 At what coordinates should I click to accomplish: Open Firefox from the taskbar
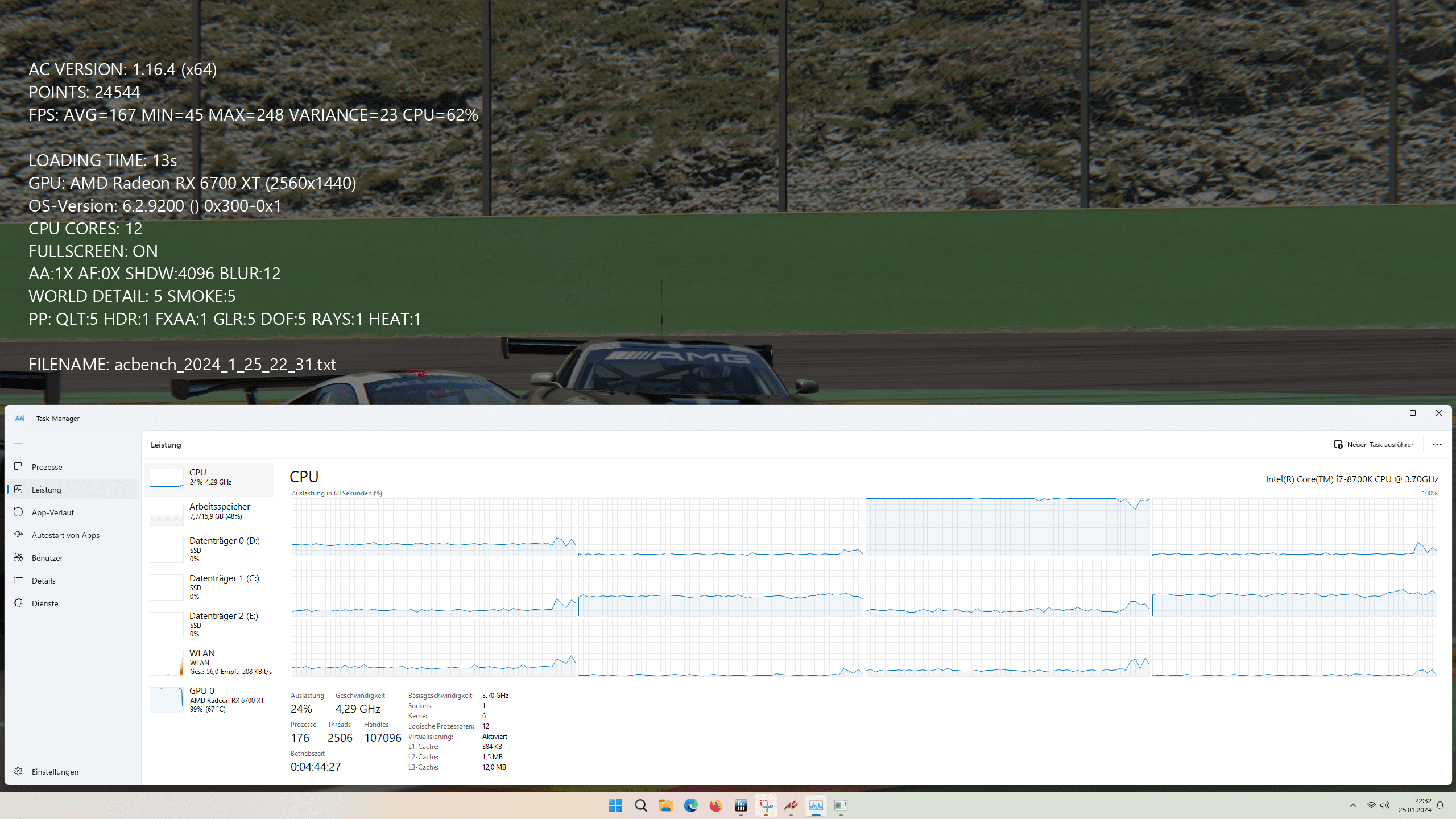coord(715,805)
